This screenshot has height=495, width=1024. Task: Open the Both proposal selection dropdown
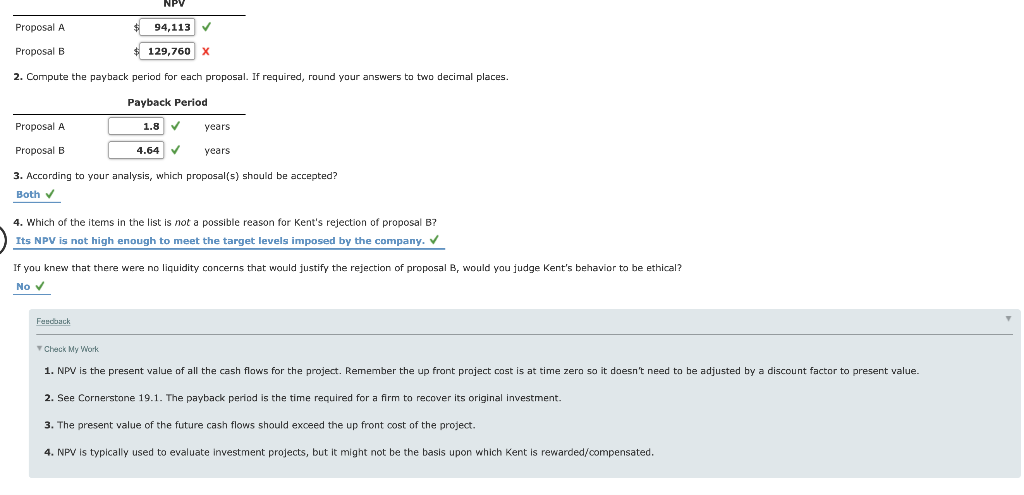point(37,195)
